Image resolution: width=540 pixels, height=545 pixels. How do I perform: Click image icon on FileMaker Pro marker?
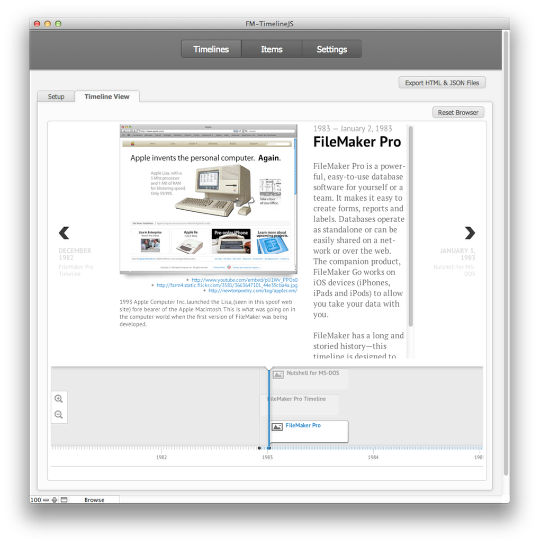pyautogui.click(x=277, y=426)
